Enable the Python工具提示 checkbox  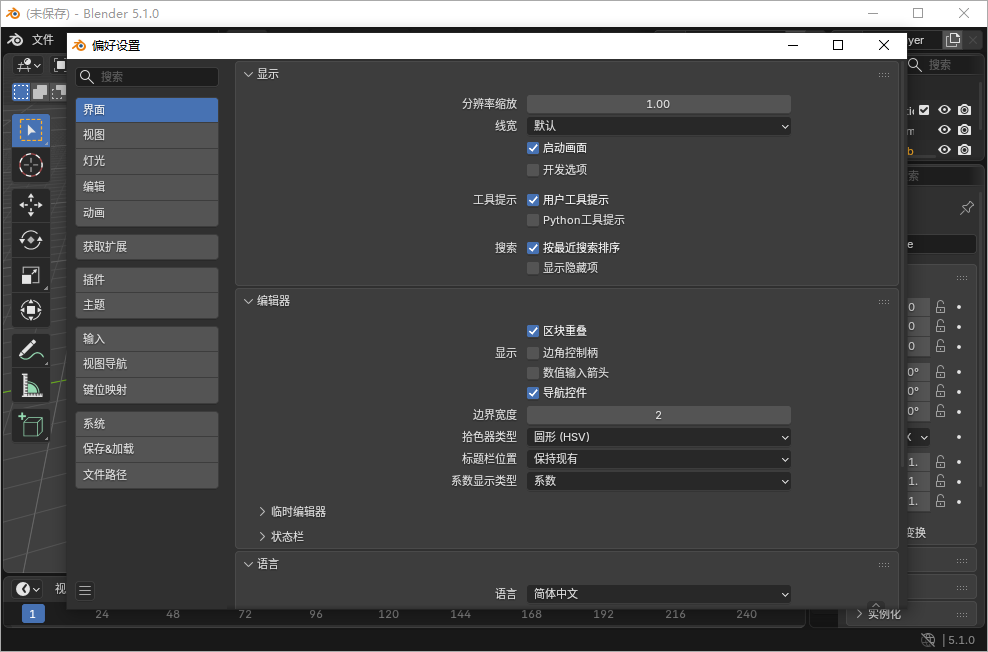coord(533,220)
